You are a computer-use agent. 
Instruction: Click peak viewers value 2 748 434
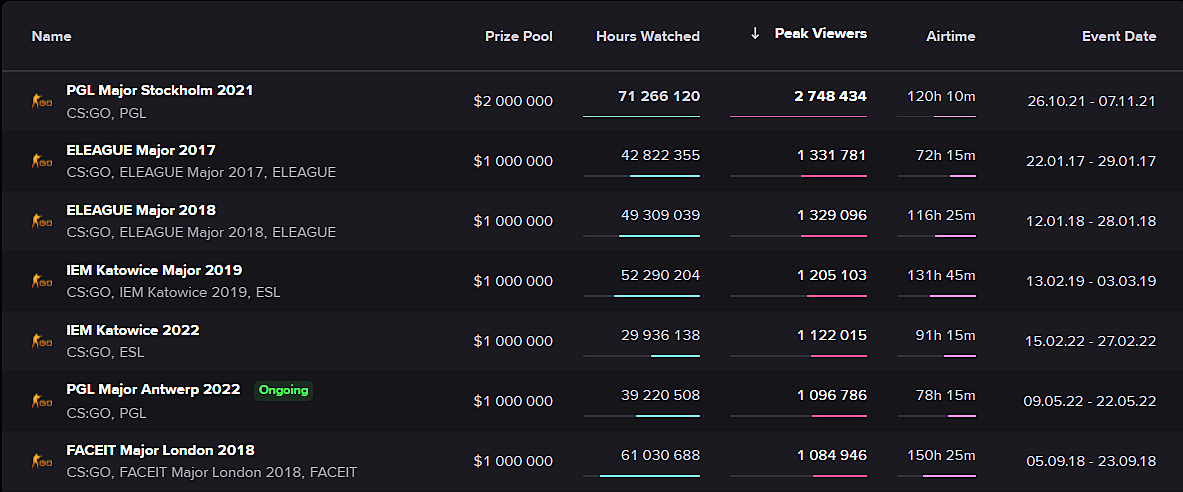click(830, 96)
